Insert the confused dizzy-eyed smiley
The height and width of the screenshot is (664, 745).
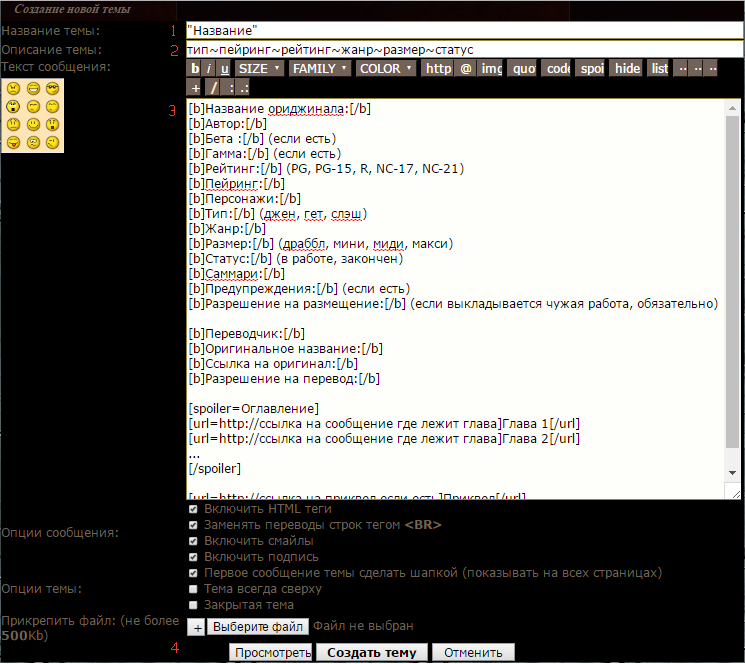point(33,142)
